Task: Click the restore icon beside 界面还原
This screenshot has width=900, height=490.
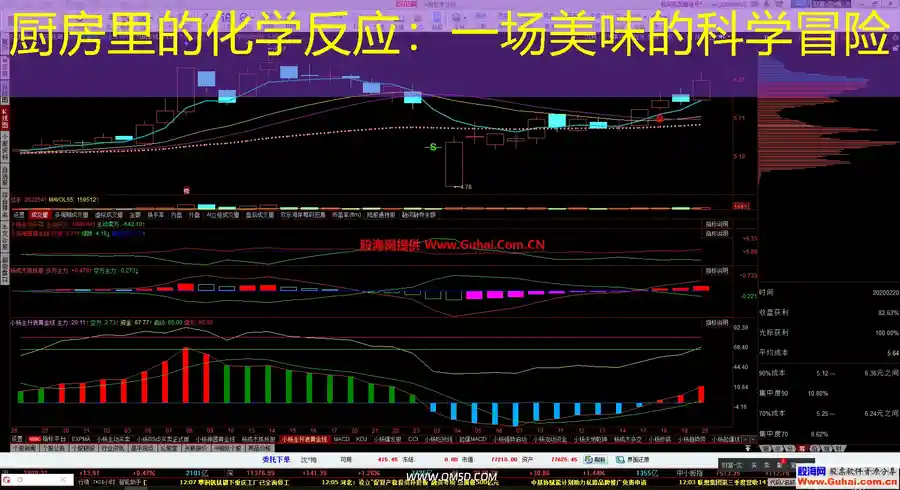Action: [x=620, y=460]
